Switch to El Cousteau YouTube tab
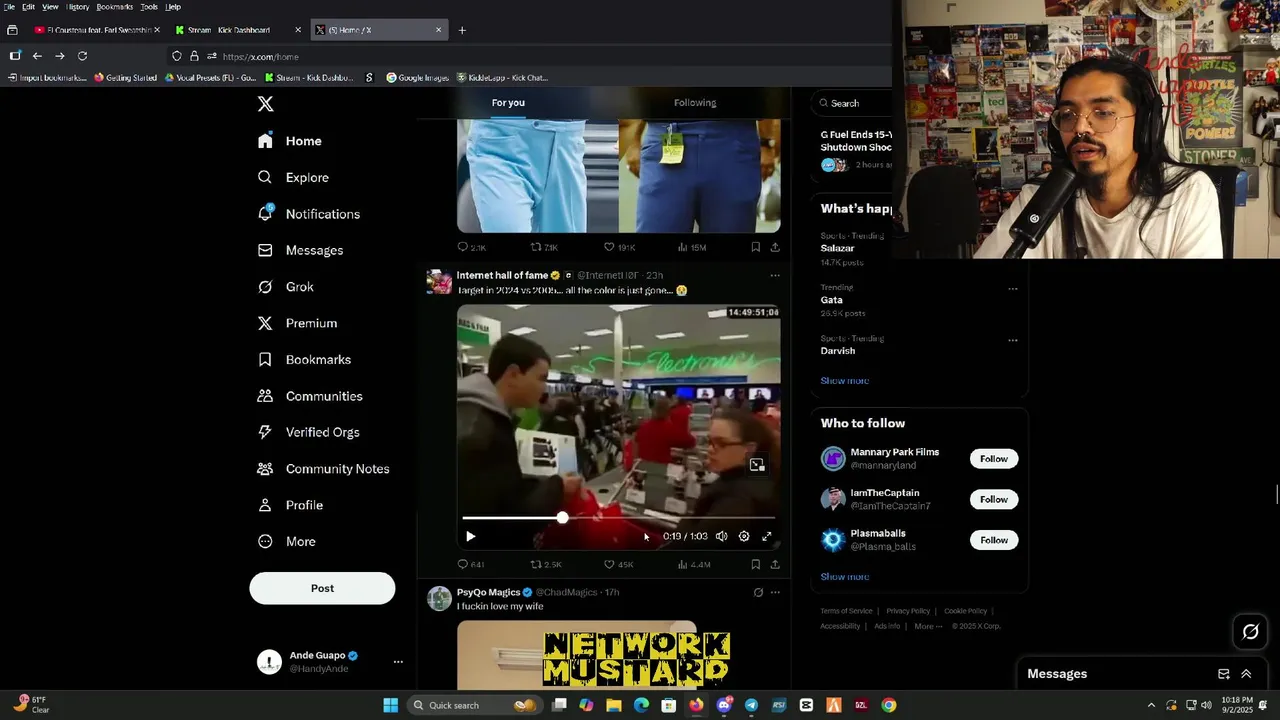The image size is (1280, 720). 95,30
